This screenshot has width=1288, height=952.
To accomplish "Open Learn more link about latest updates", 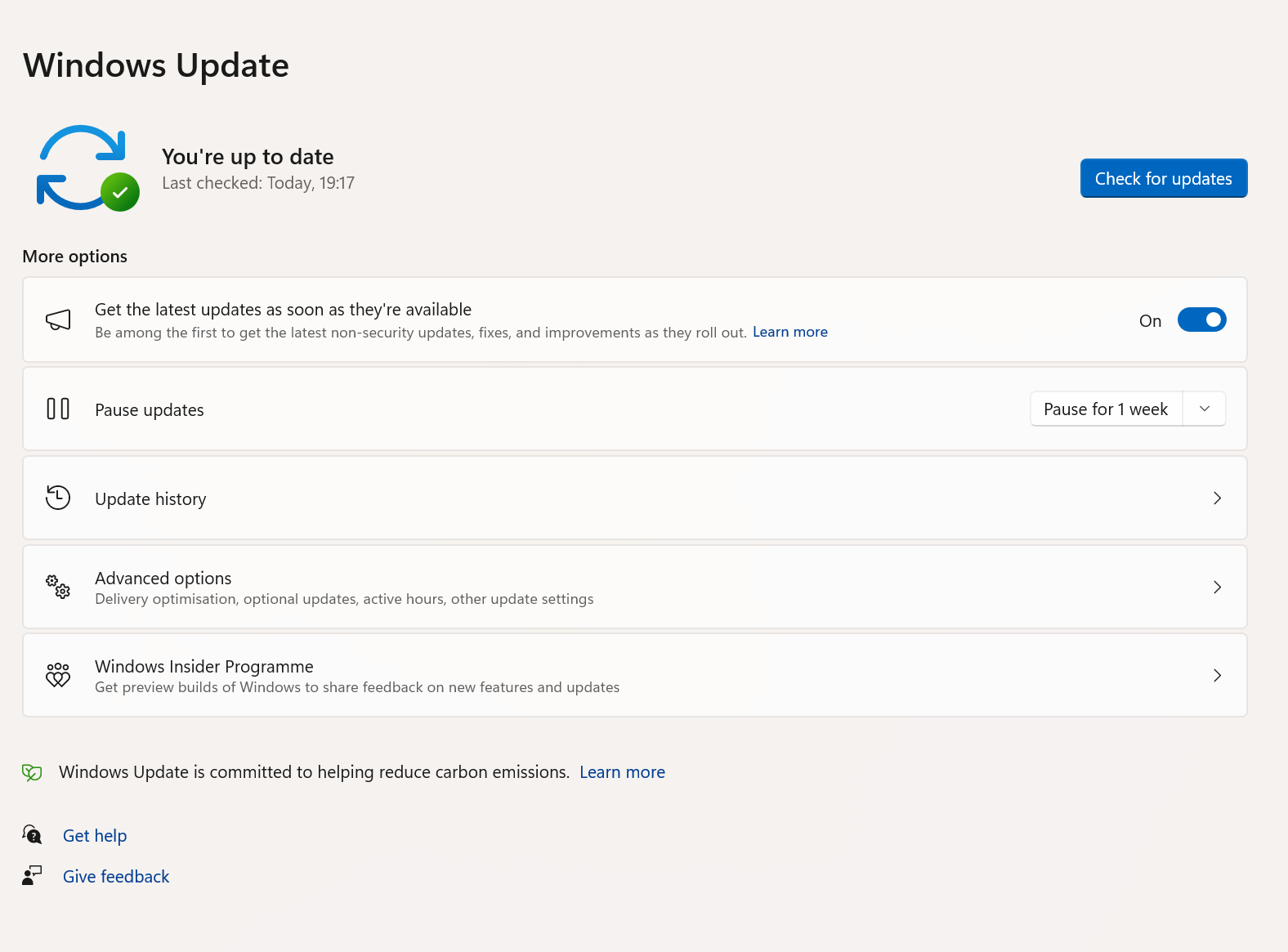I will coord(790,332).
